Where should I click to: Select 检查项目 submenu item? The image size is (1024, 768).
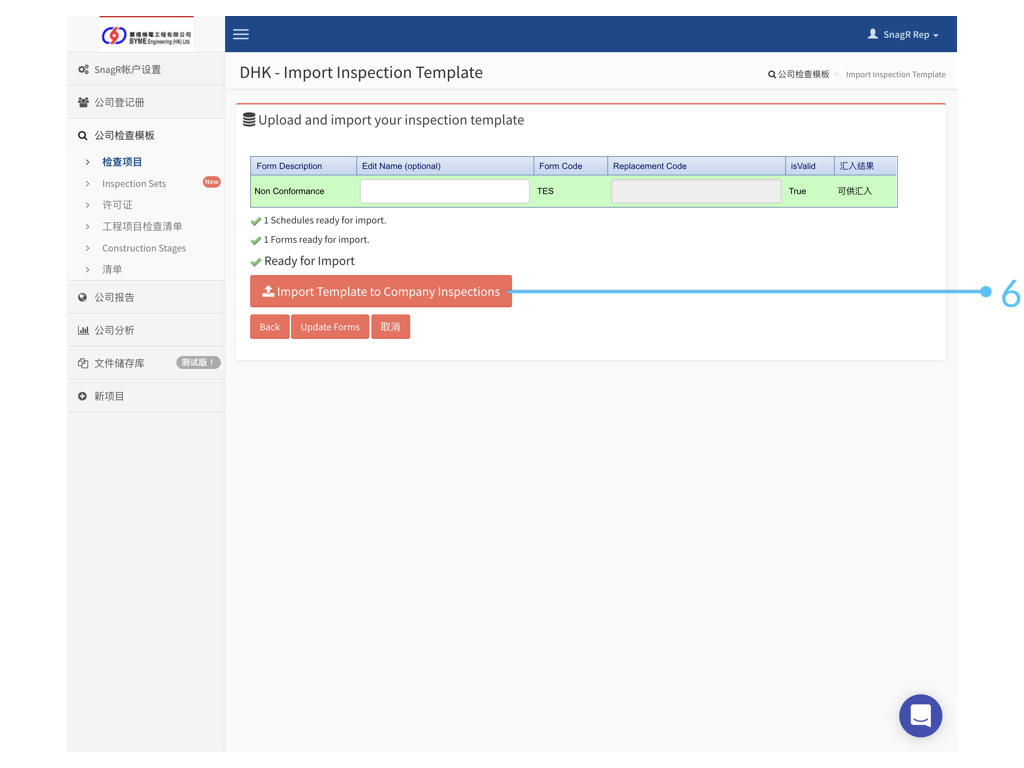[x=122, y=162]
